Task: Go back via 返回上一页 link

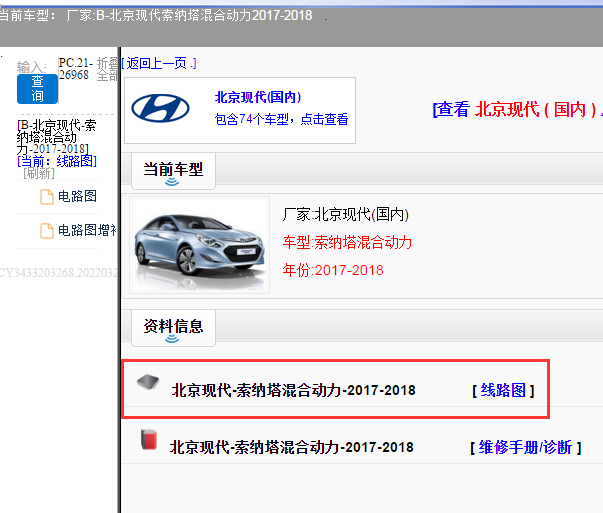Action: (x=158, y=63)
